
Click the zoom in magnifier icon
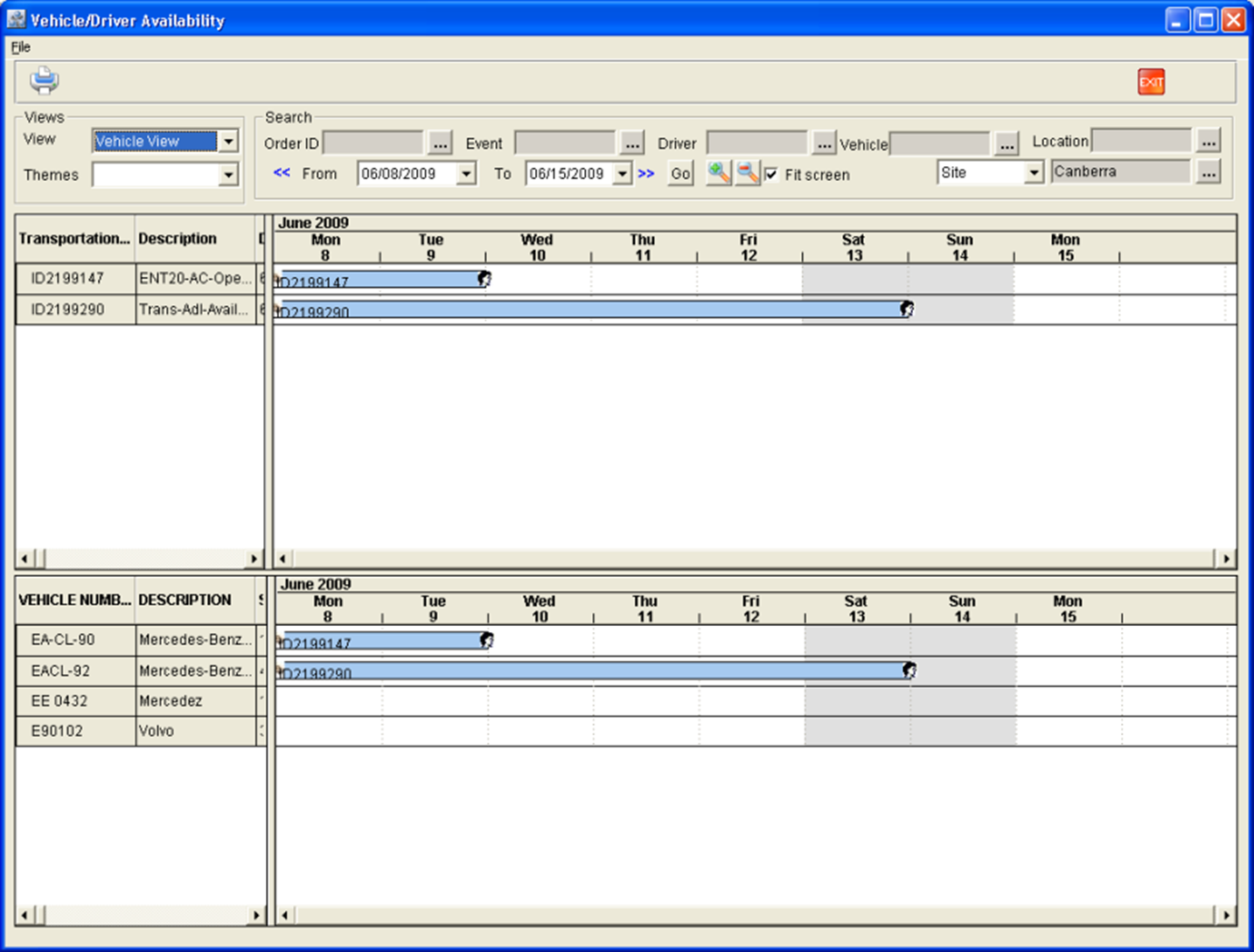(719, 172)
